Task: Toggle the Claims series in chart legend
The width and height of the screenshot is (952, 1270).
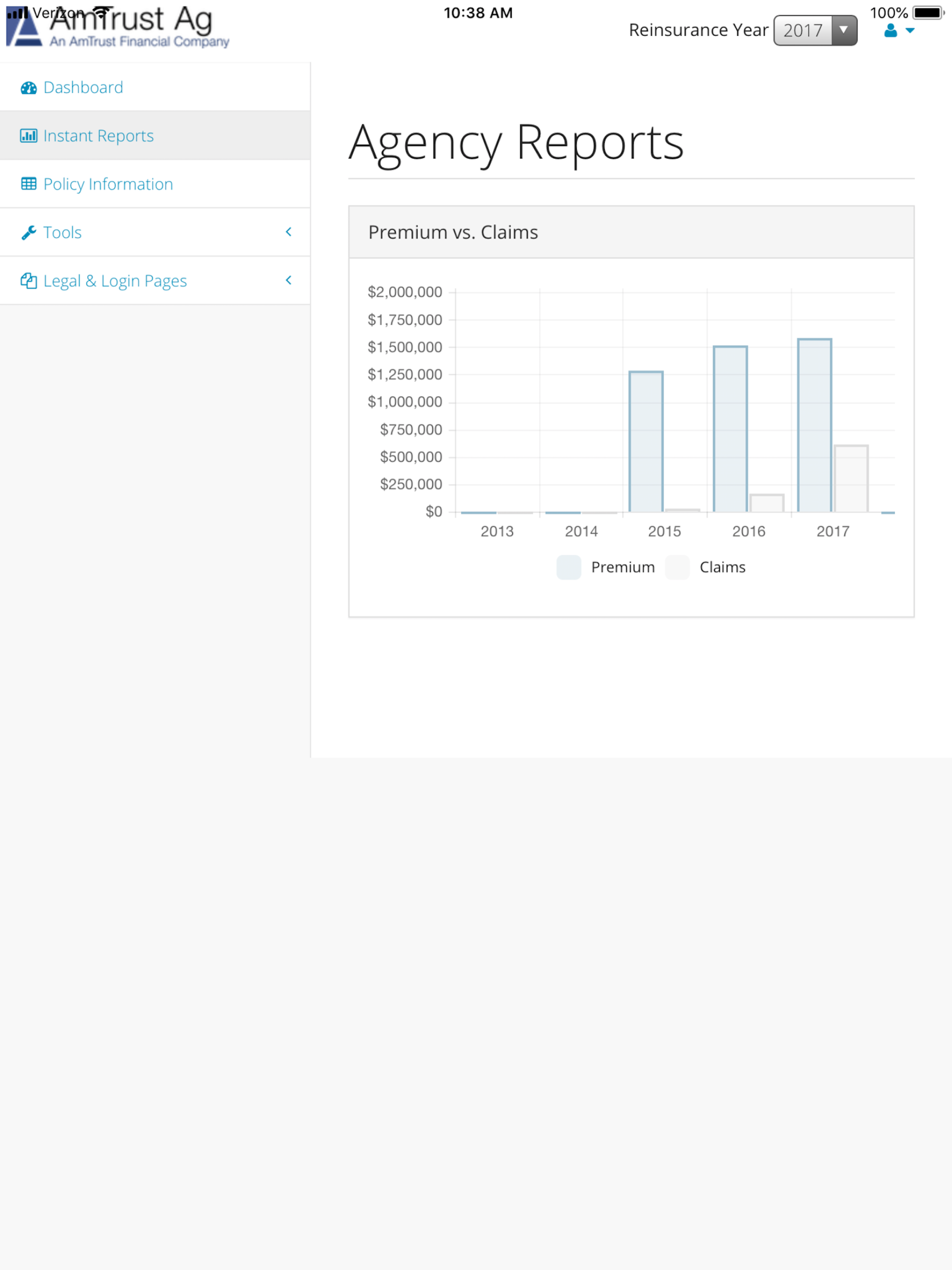Action: pyautogui.click(x=722, y=567)
